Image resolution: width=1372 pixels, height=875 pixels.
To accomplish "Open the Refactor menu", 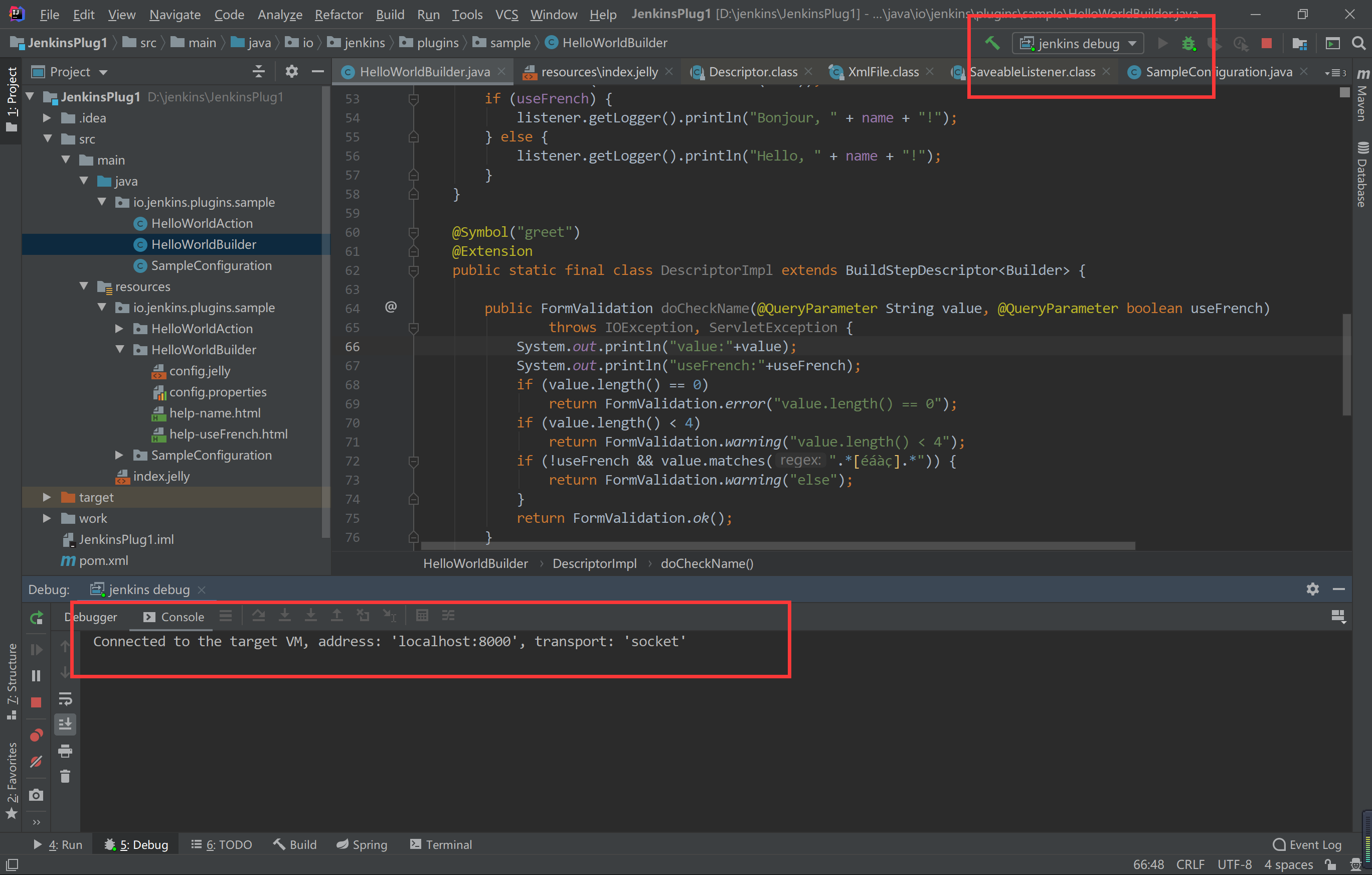I will pyautogui.click(x=338, y=14).
